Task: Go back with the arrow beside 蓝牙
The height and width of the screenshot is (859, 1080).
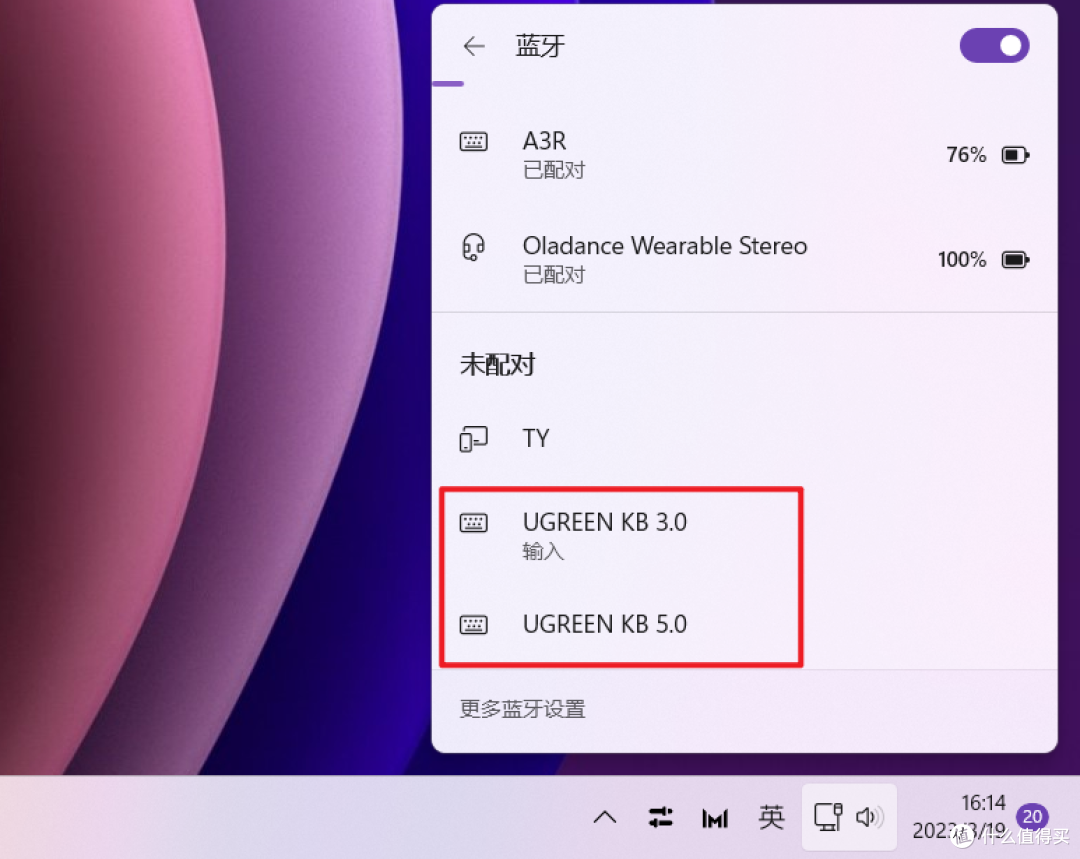Action: (474, 46)
